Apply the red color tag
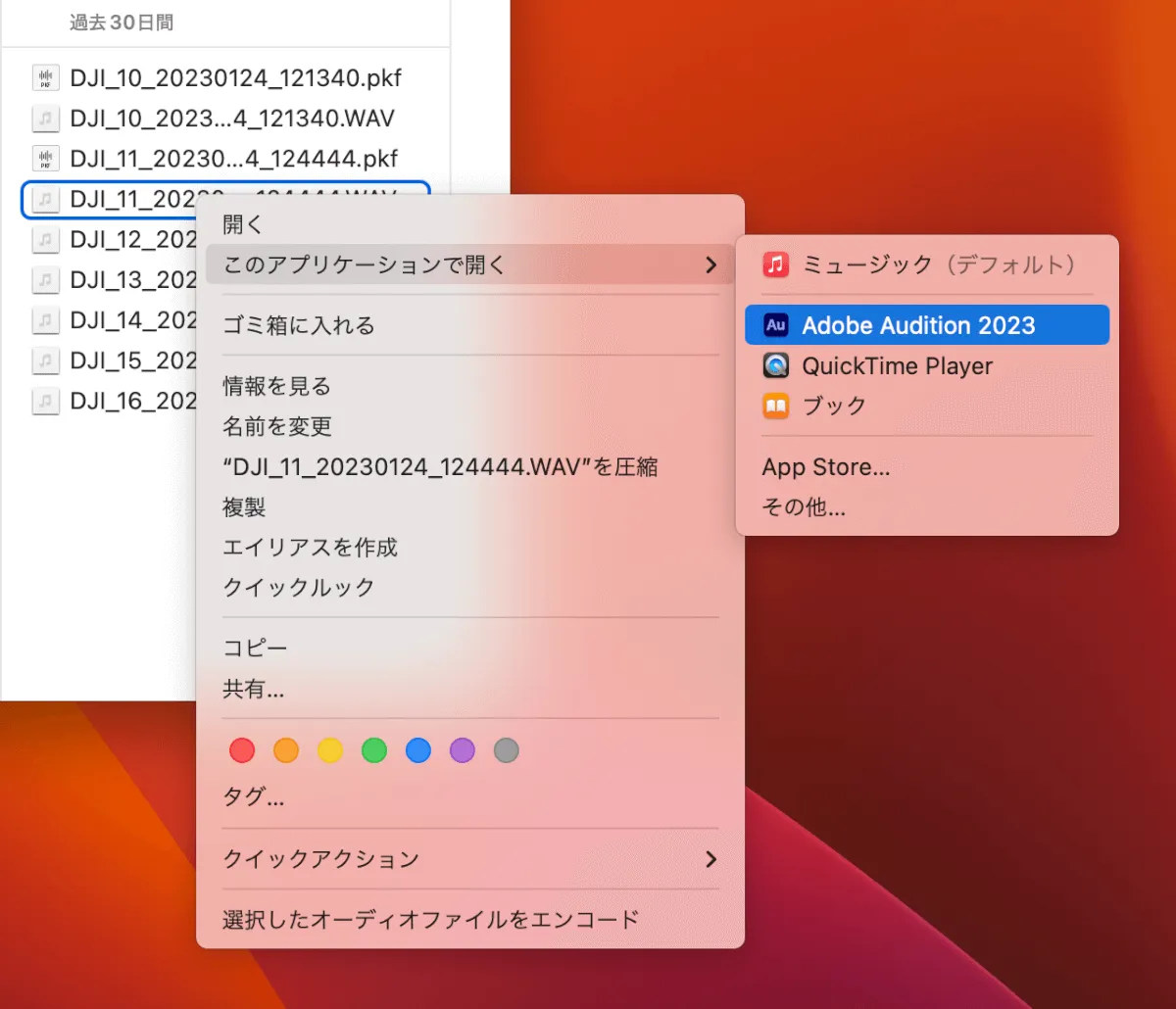Image resolution: width=1176 pixels, height=1009 pixels. click(242, 751)
